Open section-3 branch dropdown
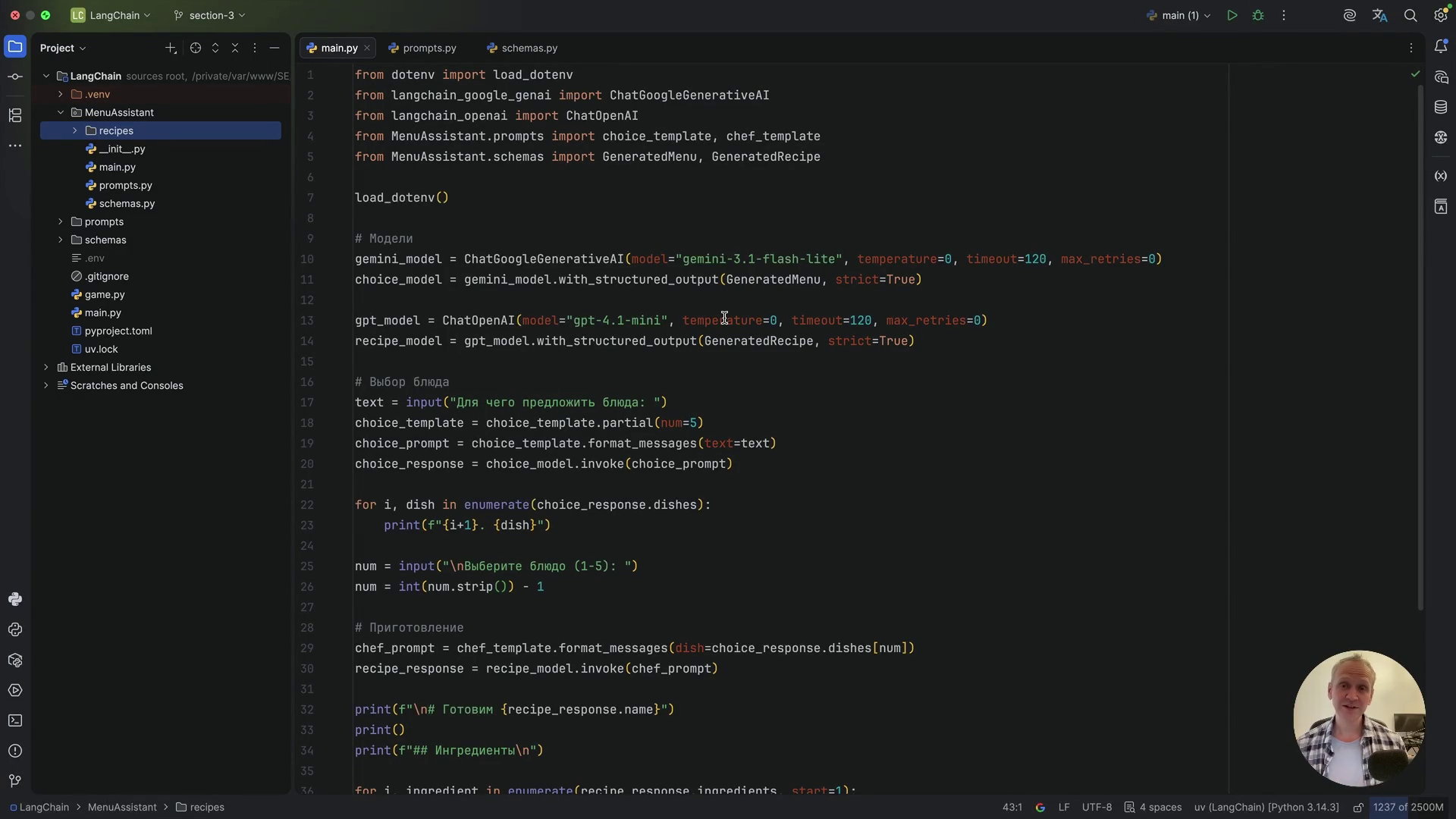 tap(209, 15)
